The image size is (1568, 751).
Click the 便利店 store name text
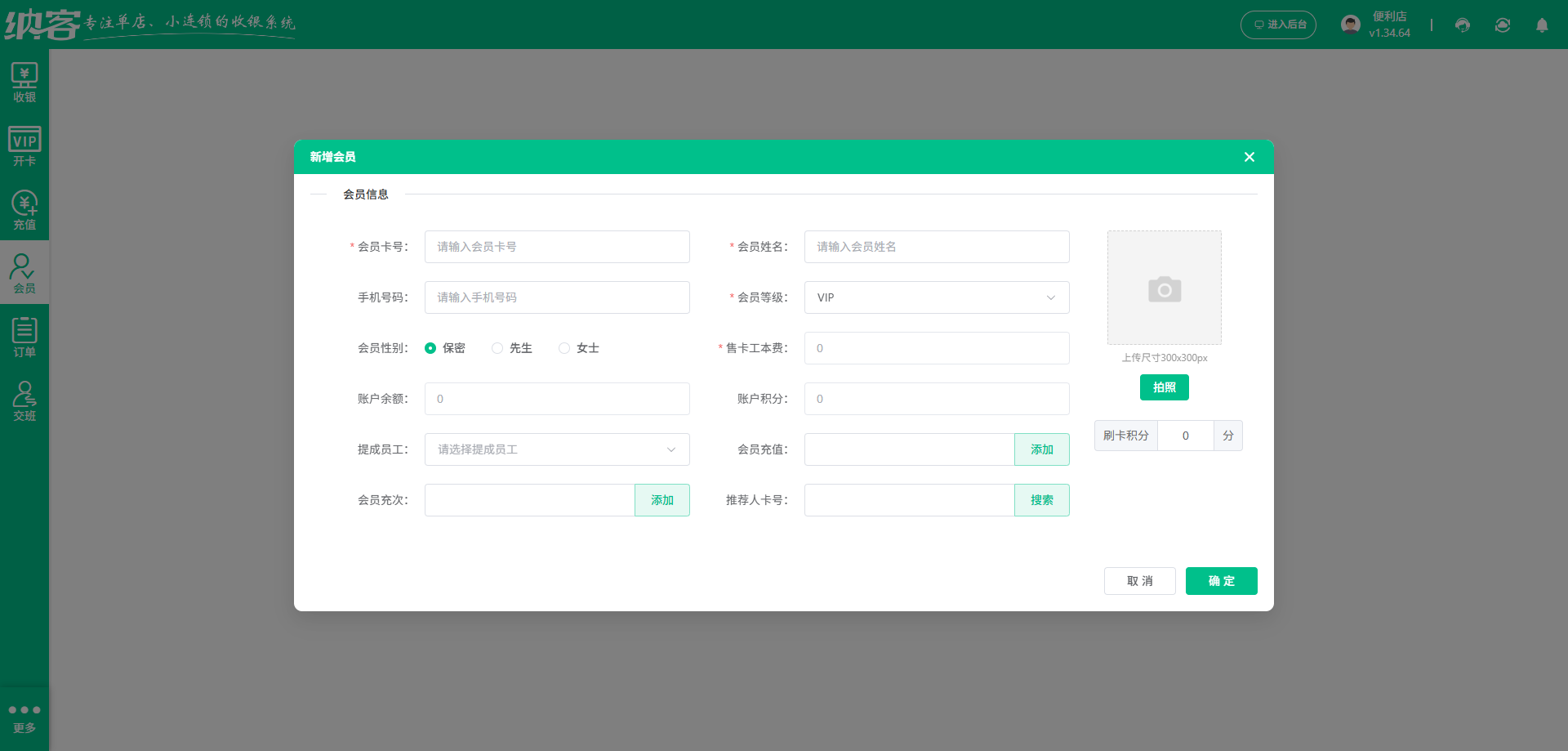[x=1390, y=16]
